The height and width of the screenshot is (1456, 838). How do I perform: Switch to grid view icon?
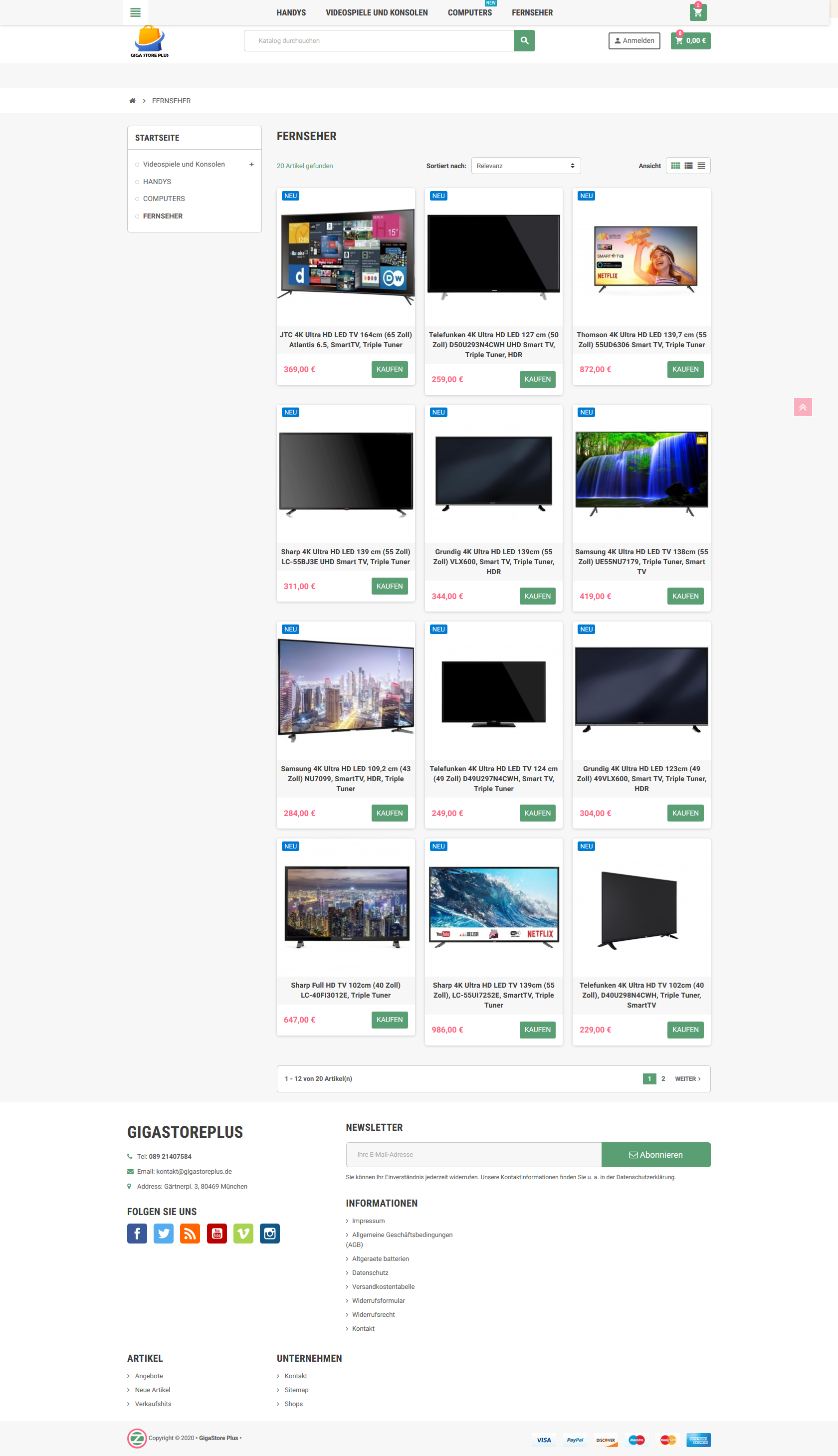(x=676, y=166)
